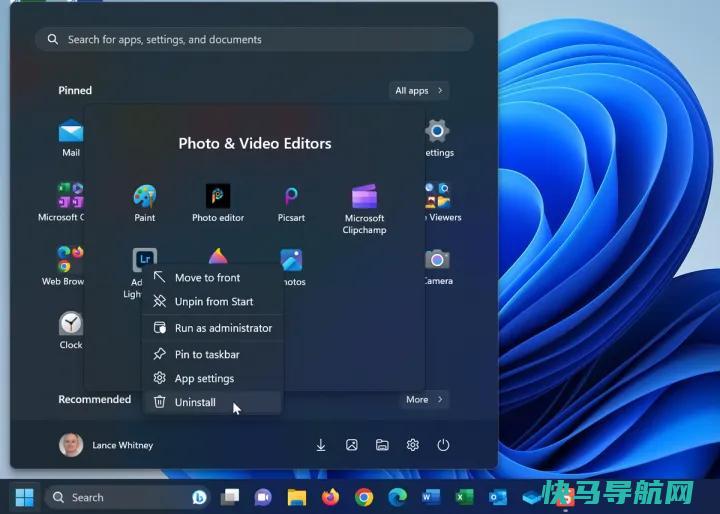720x514 pixels.
Task: Open the Teams Chat taskbar icon
Action: 263,497
